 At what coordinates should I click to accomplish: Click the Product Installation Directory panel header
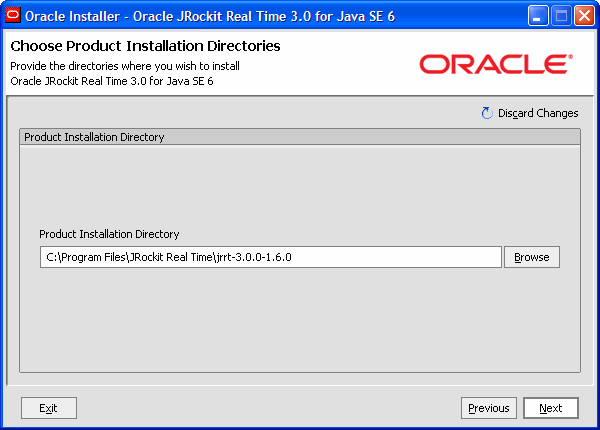pyautogui.click(x=300, y=137)
